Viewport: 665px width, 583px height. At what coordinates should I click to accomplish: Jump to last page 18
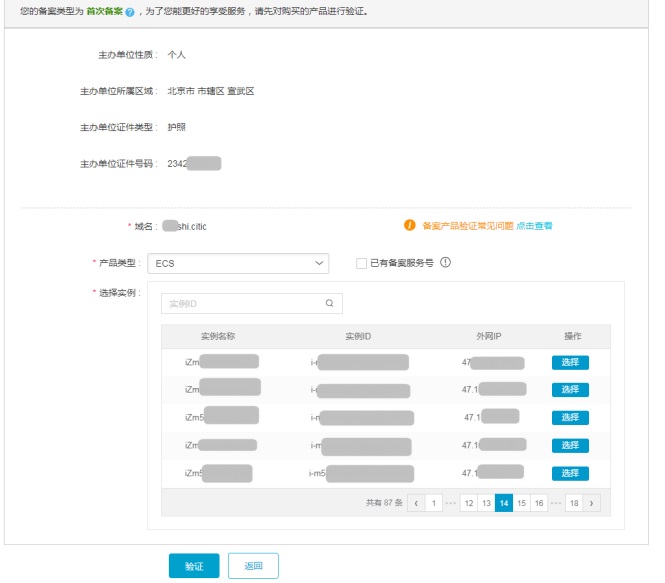573,503
